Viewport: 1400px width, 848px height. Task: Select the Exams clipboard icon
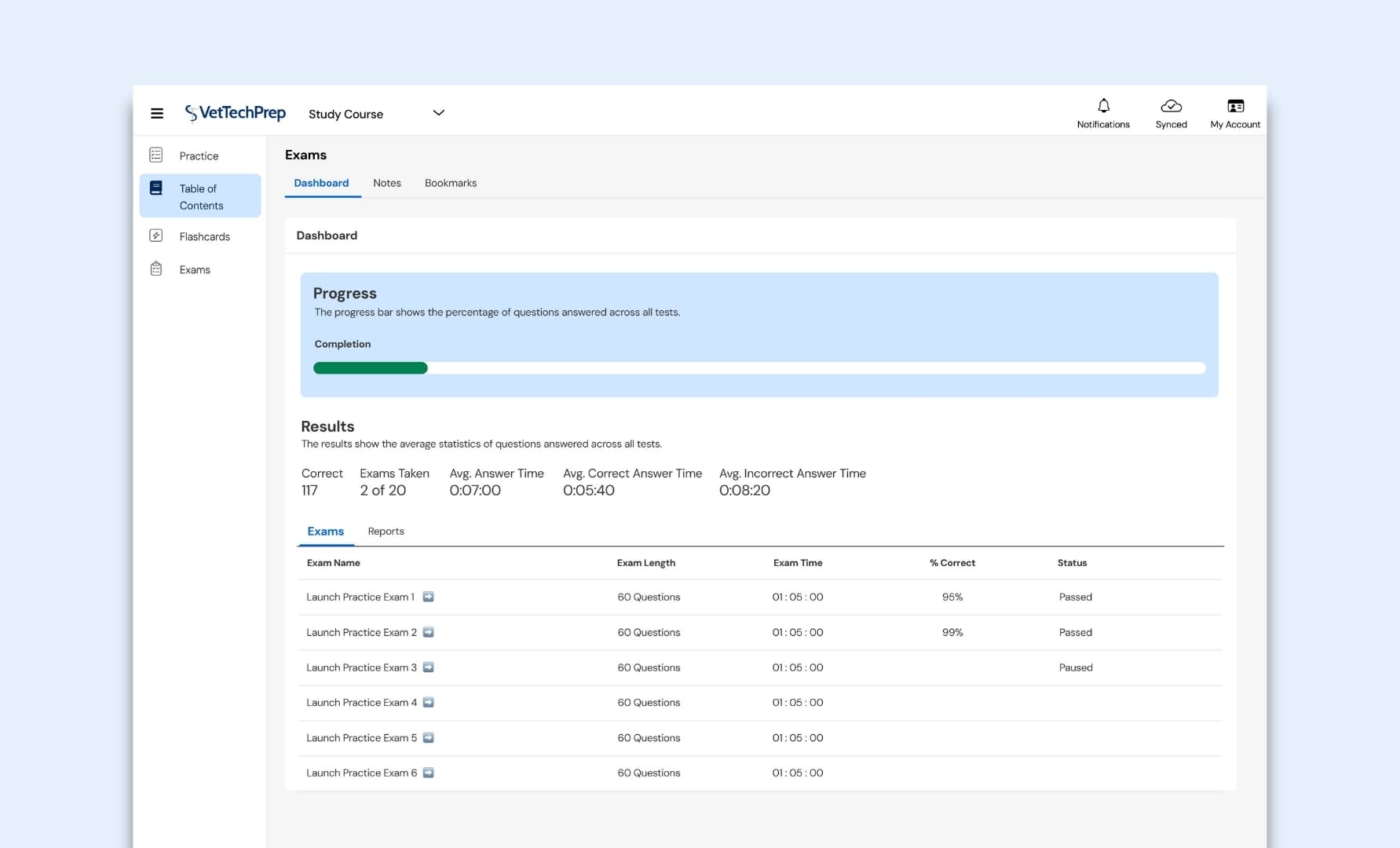[x=156, y=269]
